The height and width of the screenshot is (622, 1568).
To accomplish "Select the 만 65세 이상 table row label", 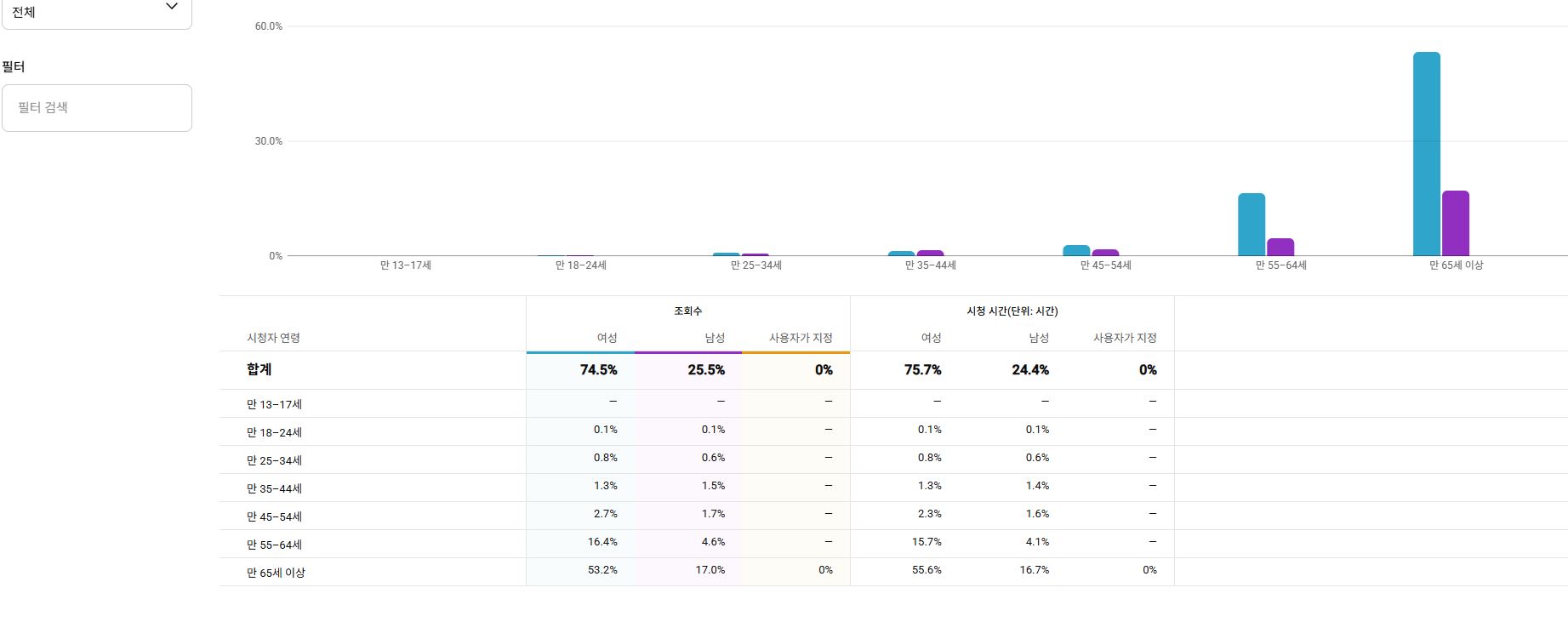I will pyautogui.click(x=276, y=573).
